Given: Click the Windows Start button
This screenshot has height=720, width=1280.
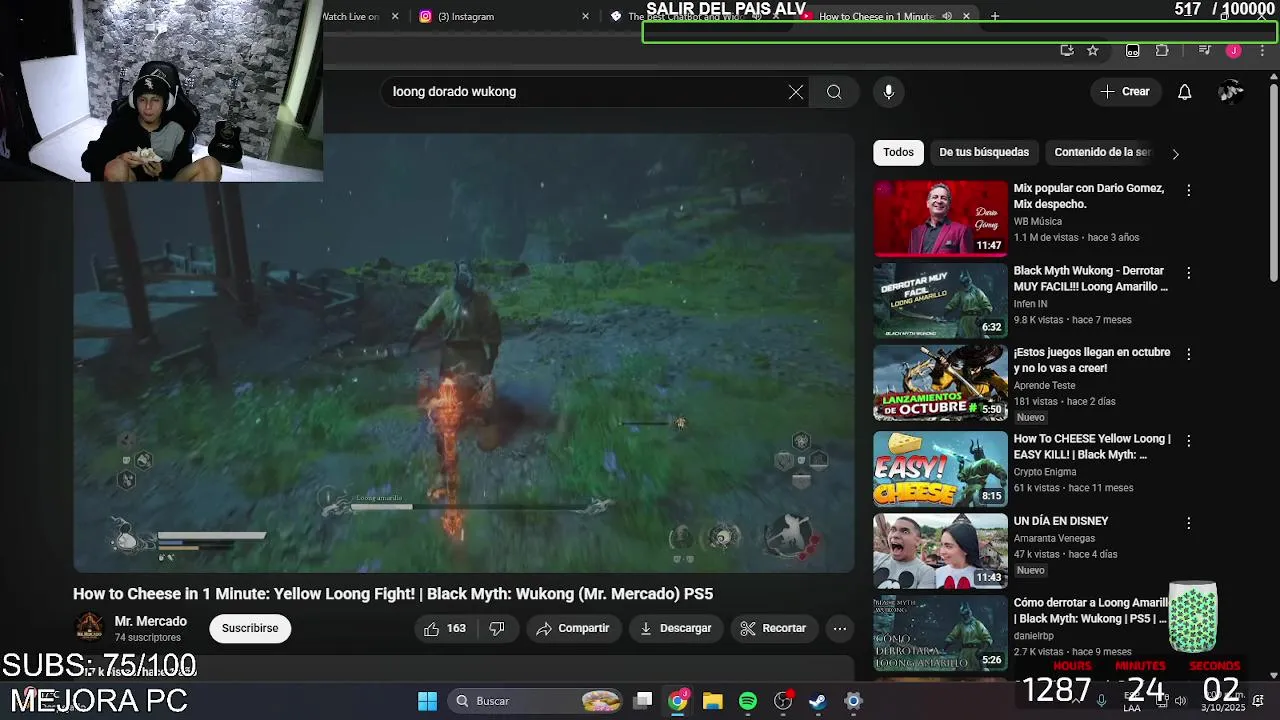Looking at the screenshot, I should pyautogui.click(x=427, y=701).
